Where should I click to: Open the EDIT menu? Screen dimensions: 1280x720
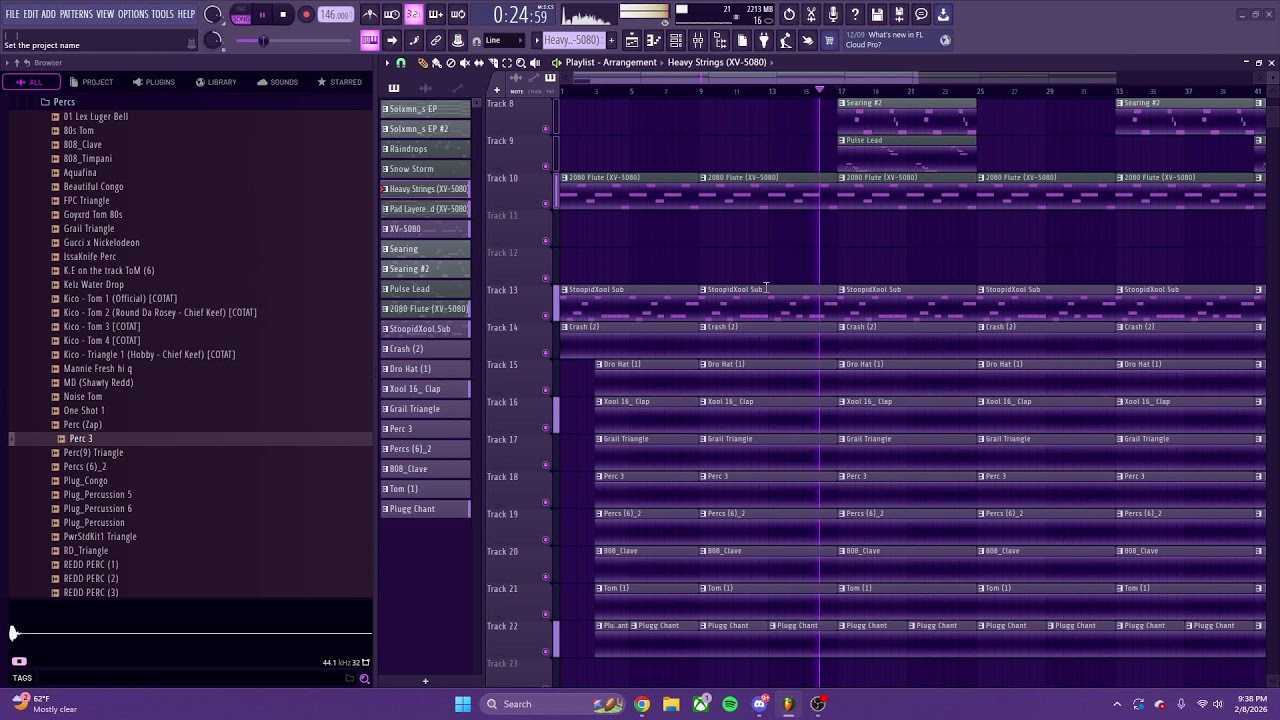pyautogui.click(x=31, y=14)
